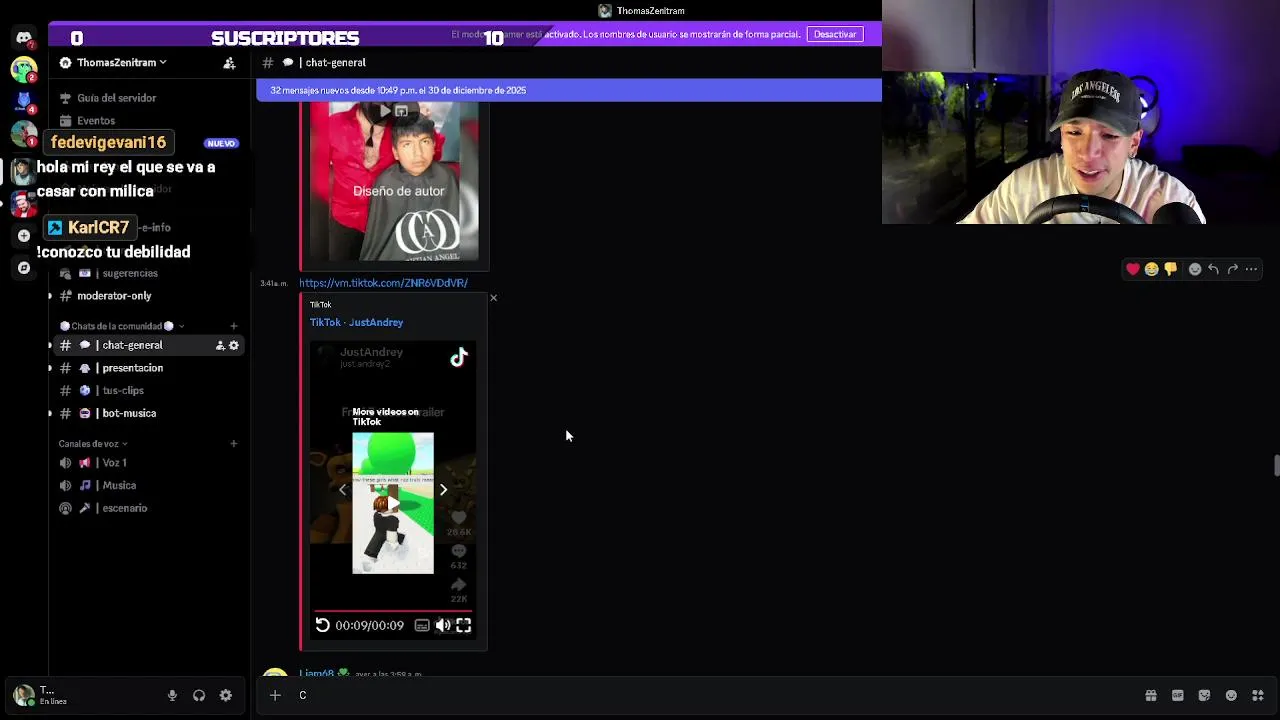Open the suggested Roblox video thumbnail
This screenshot has width=1280, height=720.
(393, 503)
